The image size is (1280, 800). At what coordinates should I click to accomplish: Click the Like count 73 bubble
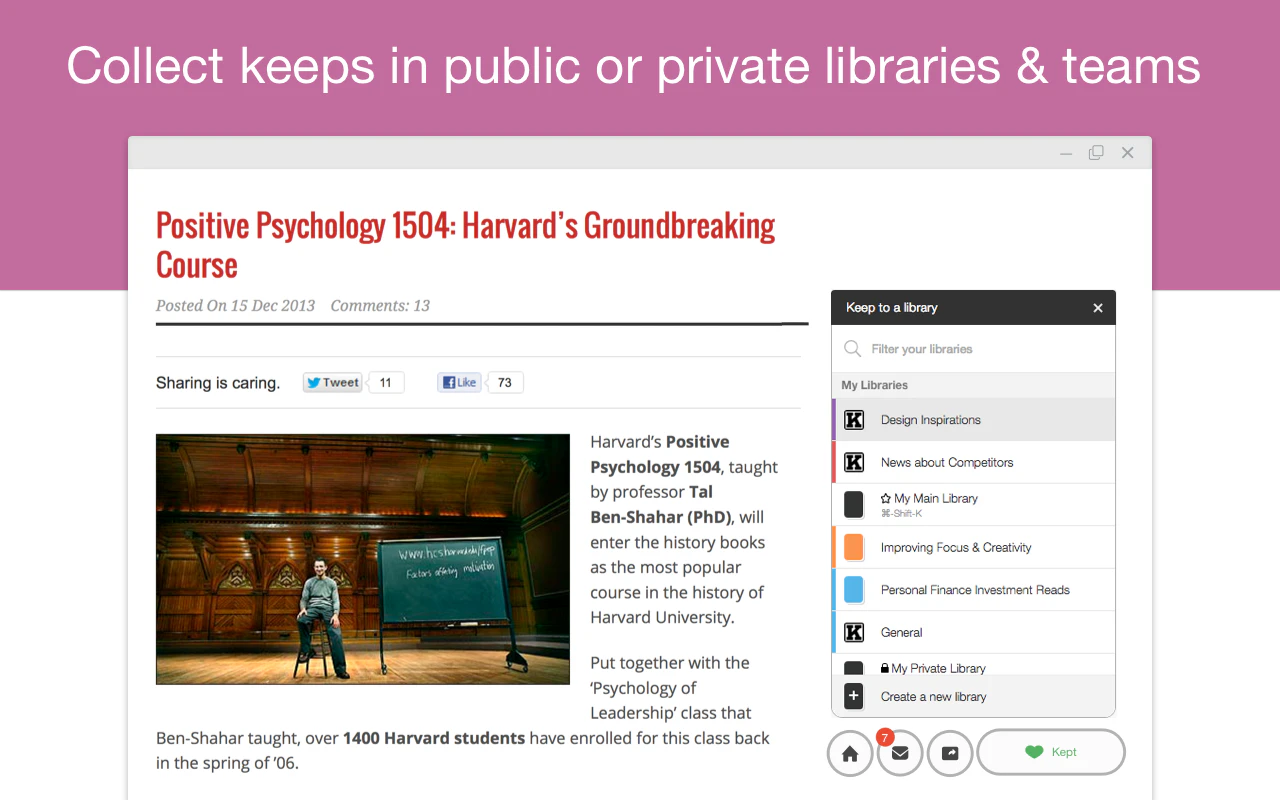point(505,382)
